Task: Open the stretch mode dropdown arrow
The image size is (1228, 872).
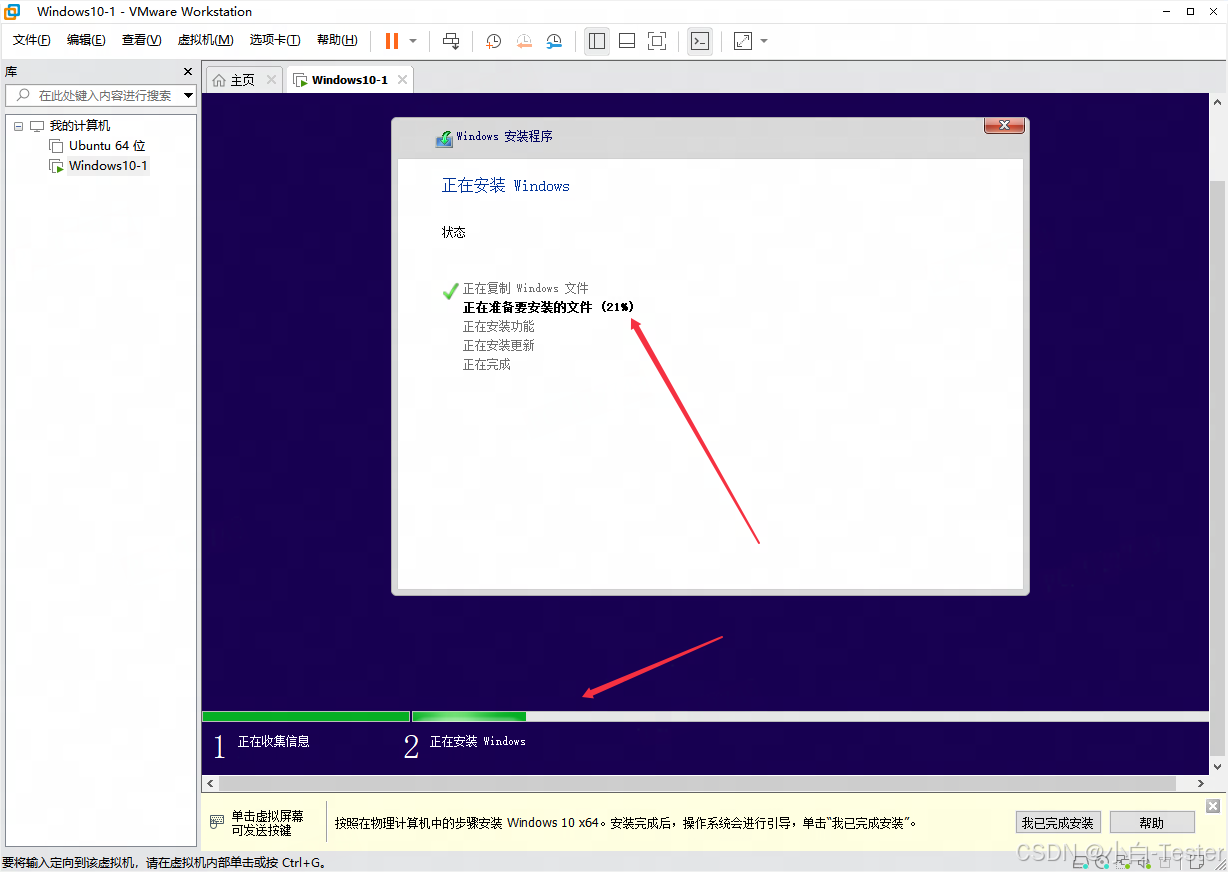Action: (764, 41)
